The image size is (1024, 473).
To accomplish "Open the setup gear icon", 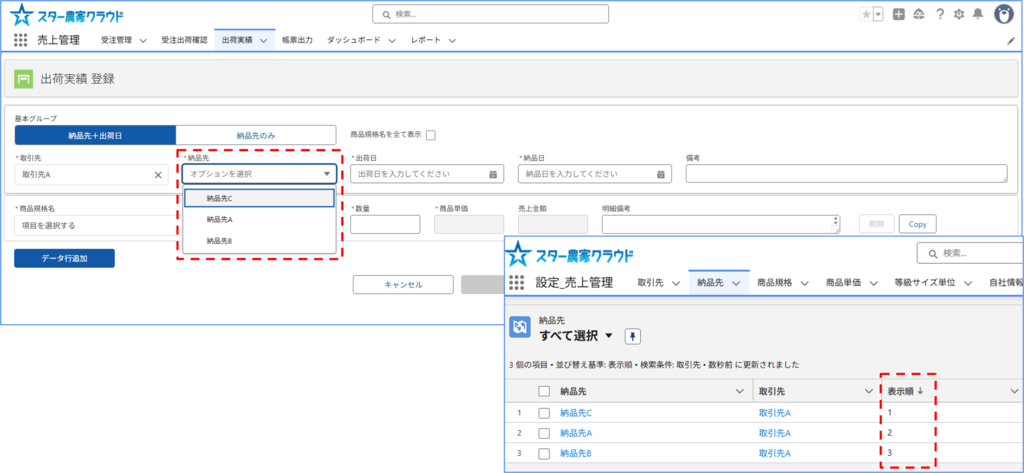I will pyautogui.click(x=958, y=14).
